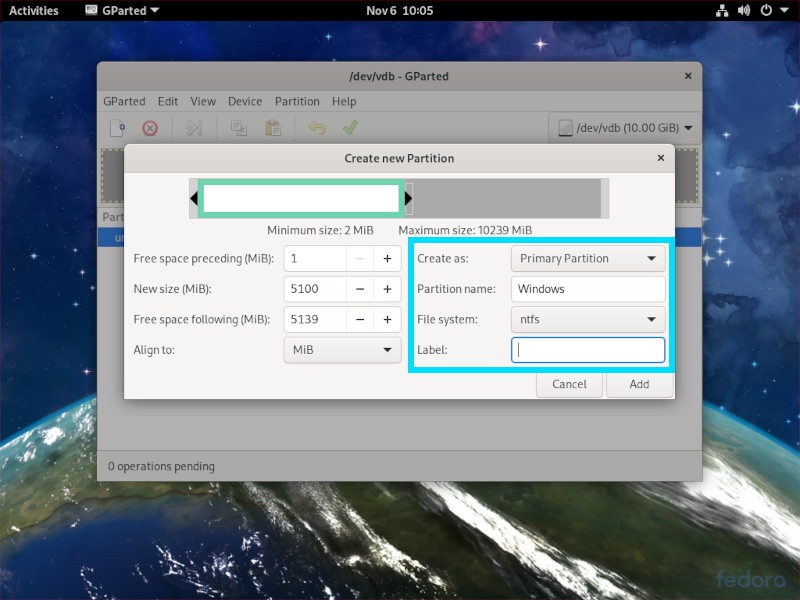Image resolution: width=800 pixels, height=600 pixels.
Task: Click the Add button
Action: 639,384
